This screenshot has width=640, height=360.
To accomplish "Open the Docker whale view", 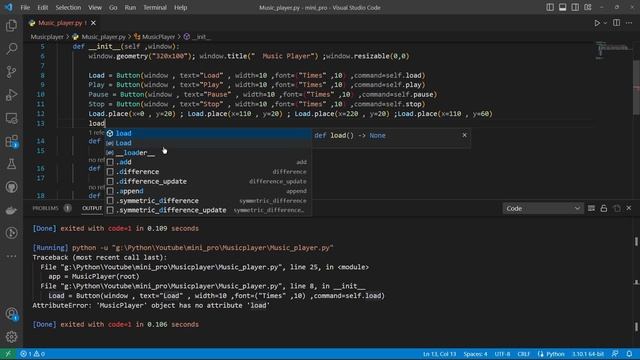I will (11, 210).
